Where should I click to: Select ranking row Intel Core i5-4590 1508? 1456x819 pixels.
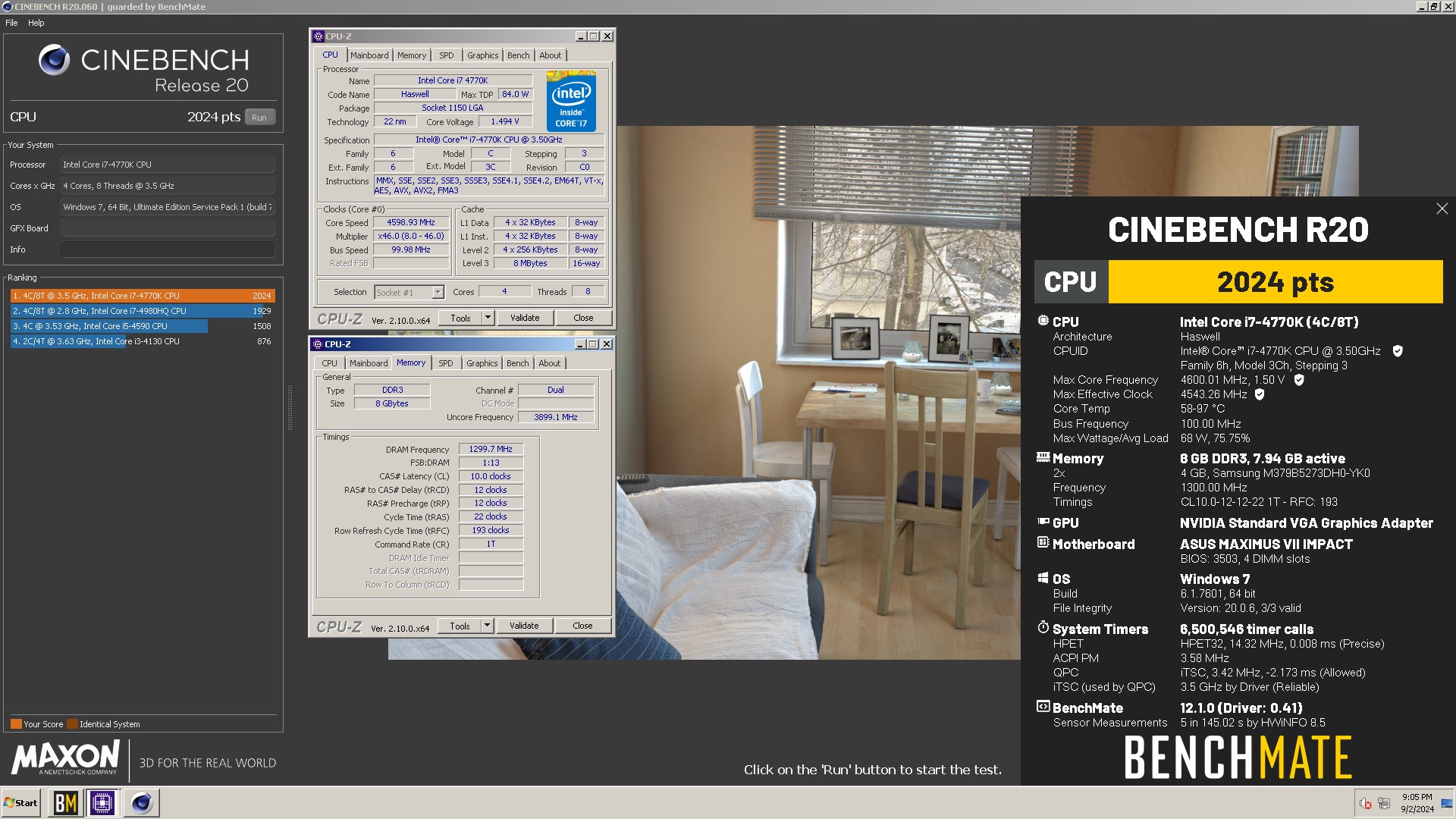(x=143, y=326)
